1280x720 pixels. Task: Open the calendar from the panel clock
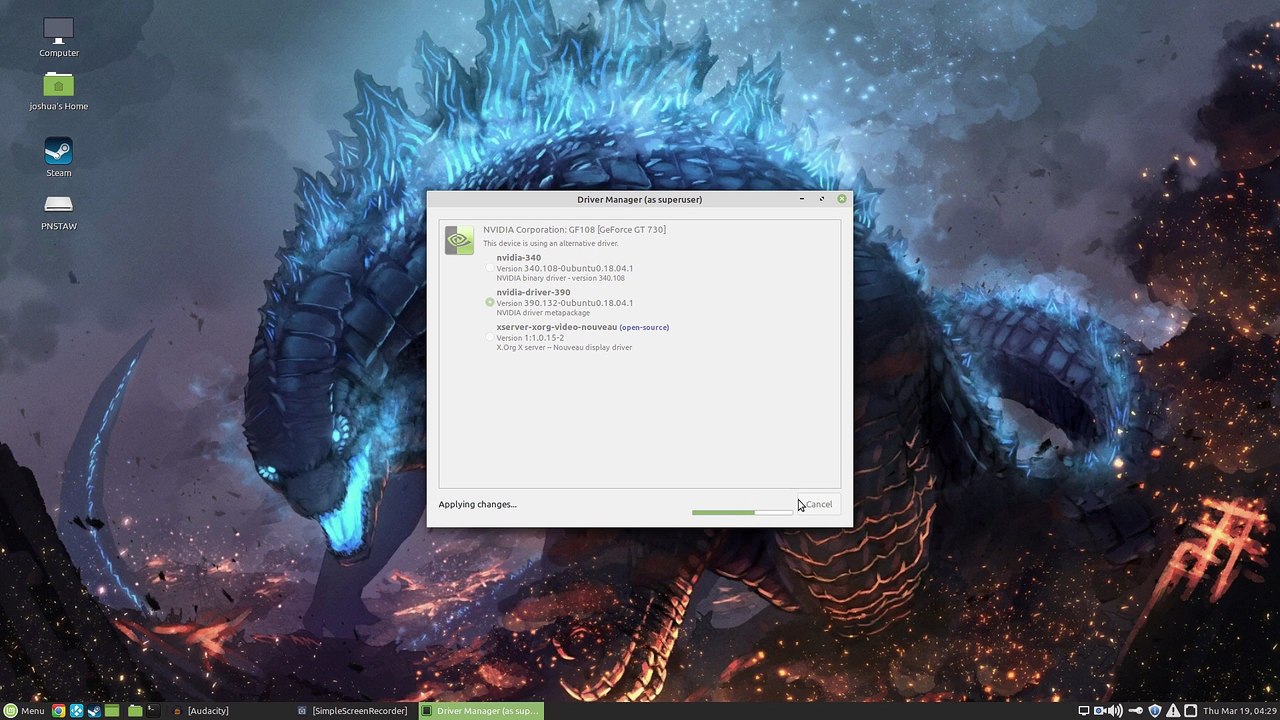click(x=1238, y=711)
